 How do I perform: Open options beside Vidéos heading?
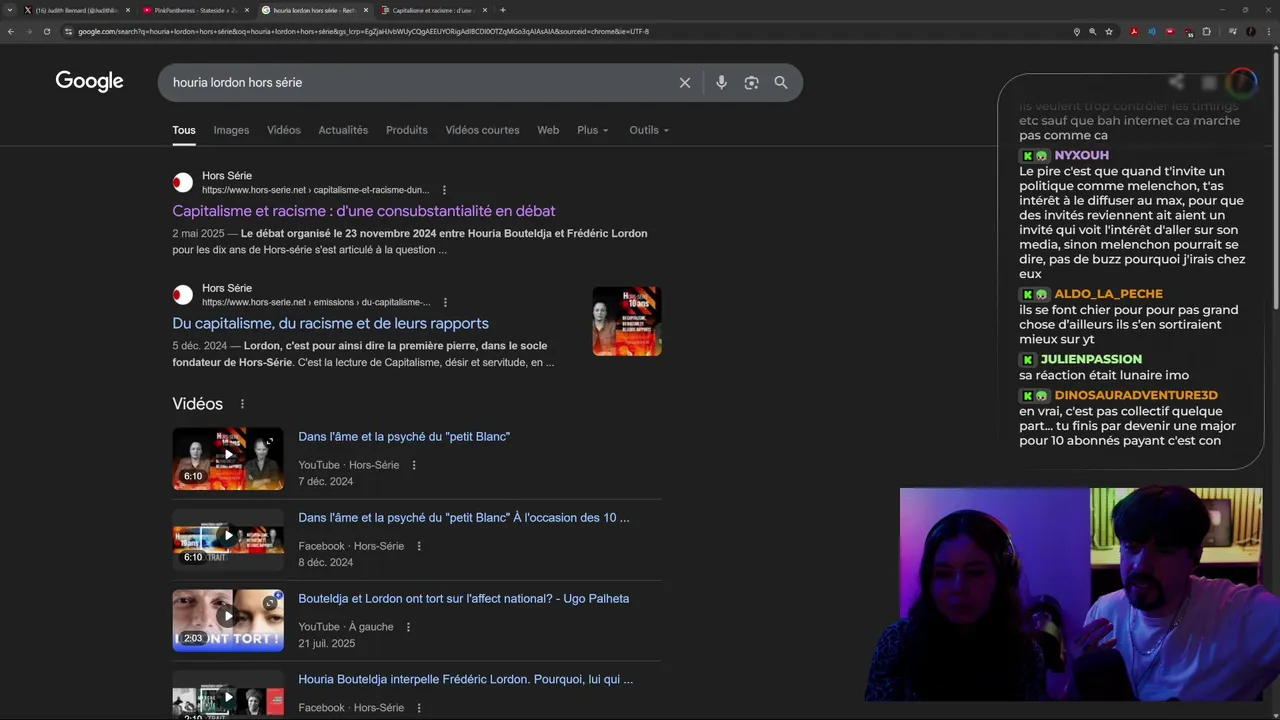[242, 404]
